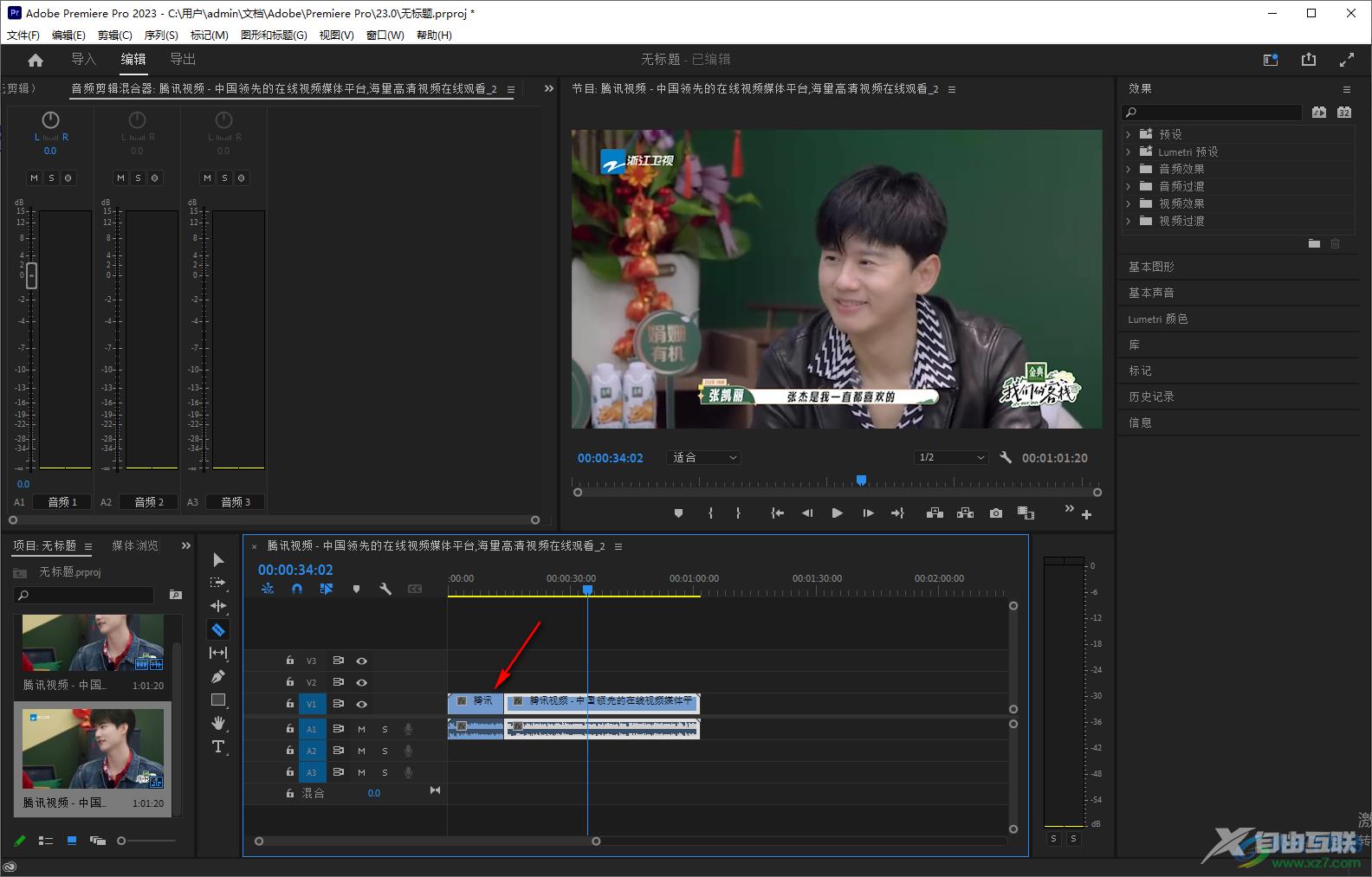1372x877 pixels.
Task: Click the Lift button in program monitor
Action: [x=935, y=513]
